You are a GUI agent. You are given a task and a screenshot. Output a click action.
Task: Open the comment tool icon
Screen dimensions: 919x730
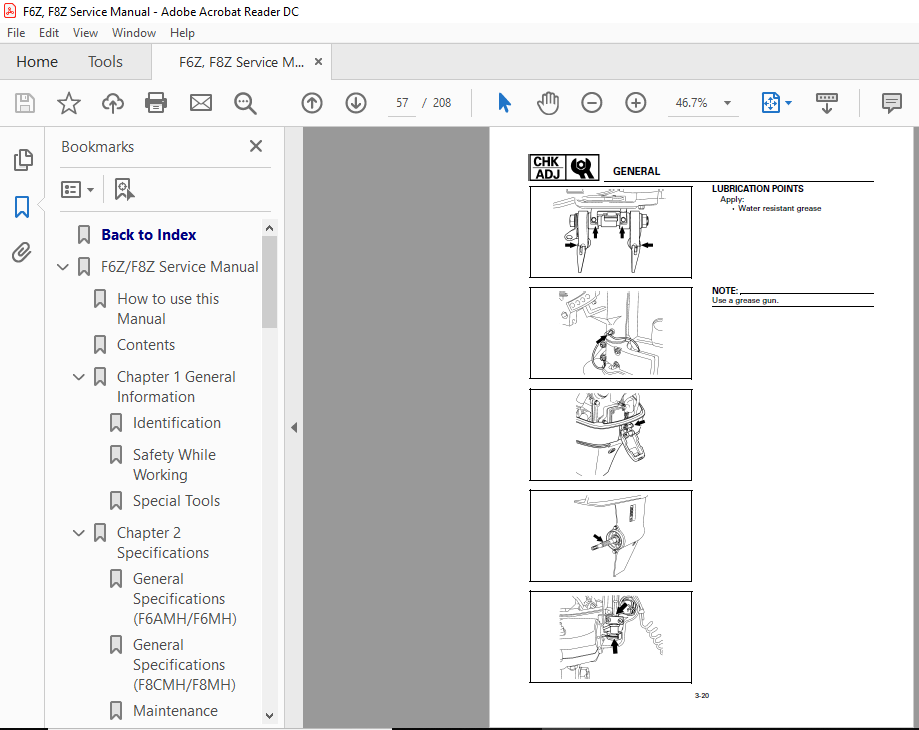(891, 103)
